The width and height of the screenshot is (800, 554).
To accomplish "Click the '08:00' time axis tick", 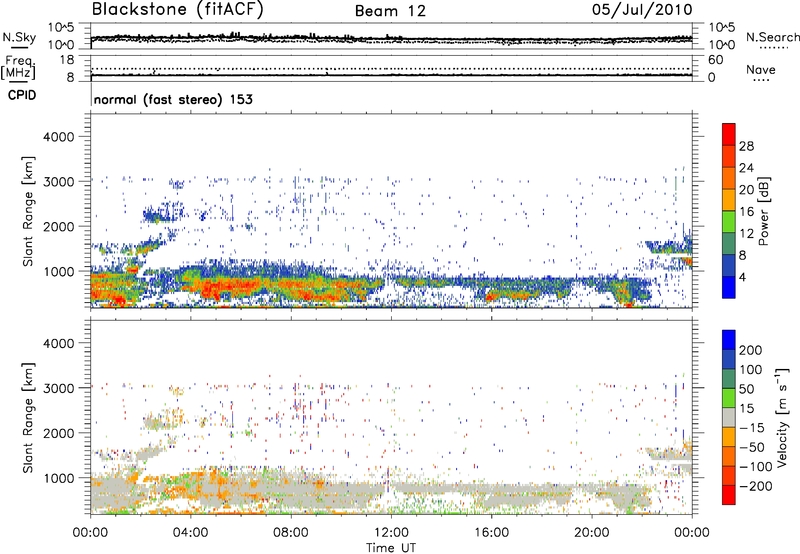I will (x=291, y=533).
